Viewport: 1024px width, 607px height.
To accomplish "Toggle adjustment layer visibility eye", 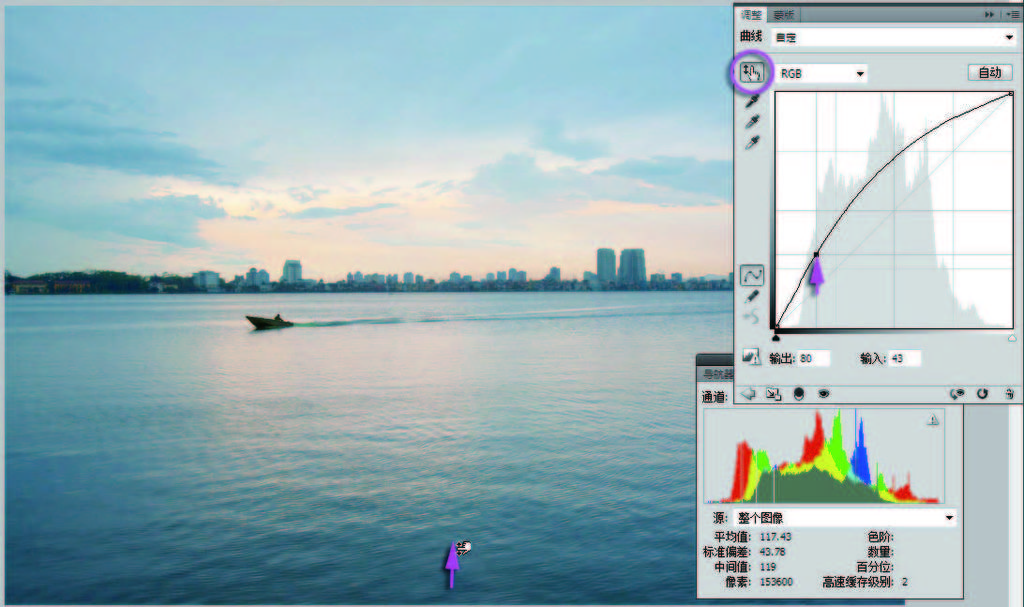I will pyautogui.click(x=824, y=394).
